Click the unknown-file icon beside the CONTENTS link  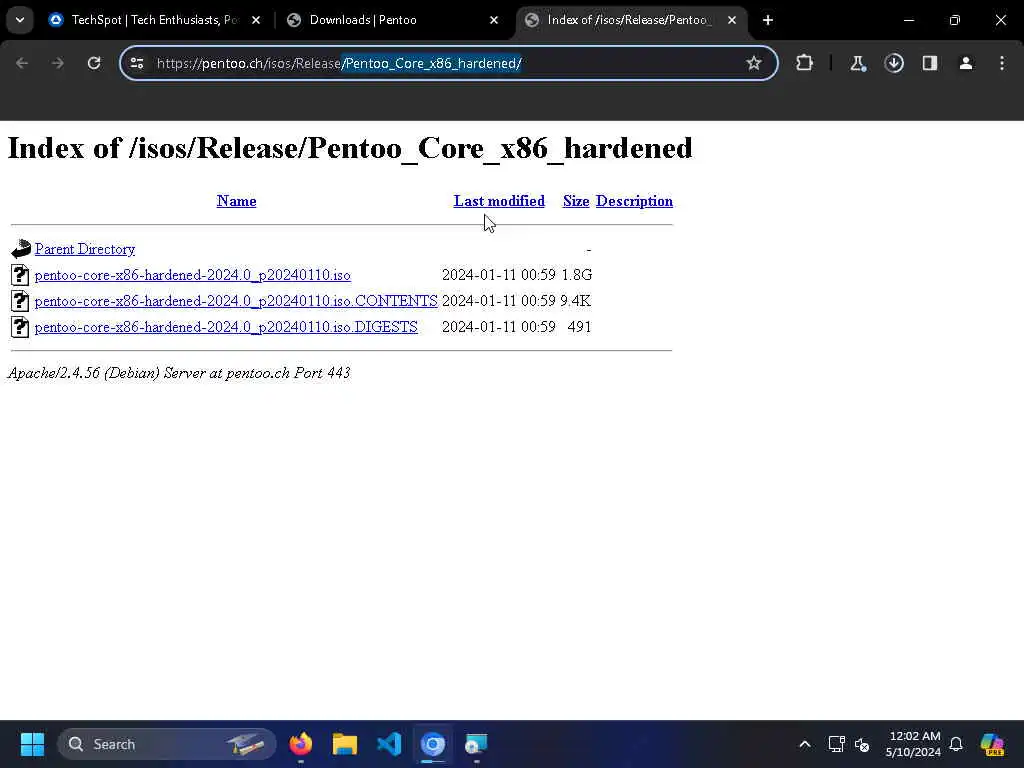(20, 301)
